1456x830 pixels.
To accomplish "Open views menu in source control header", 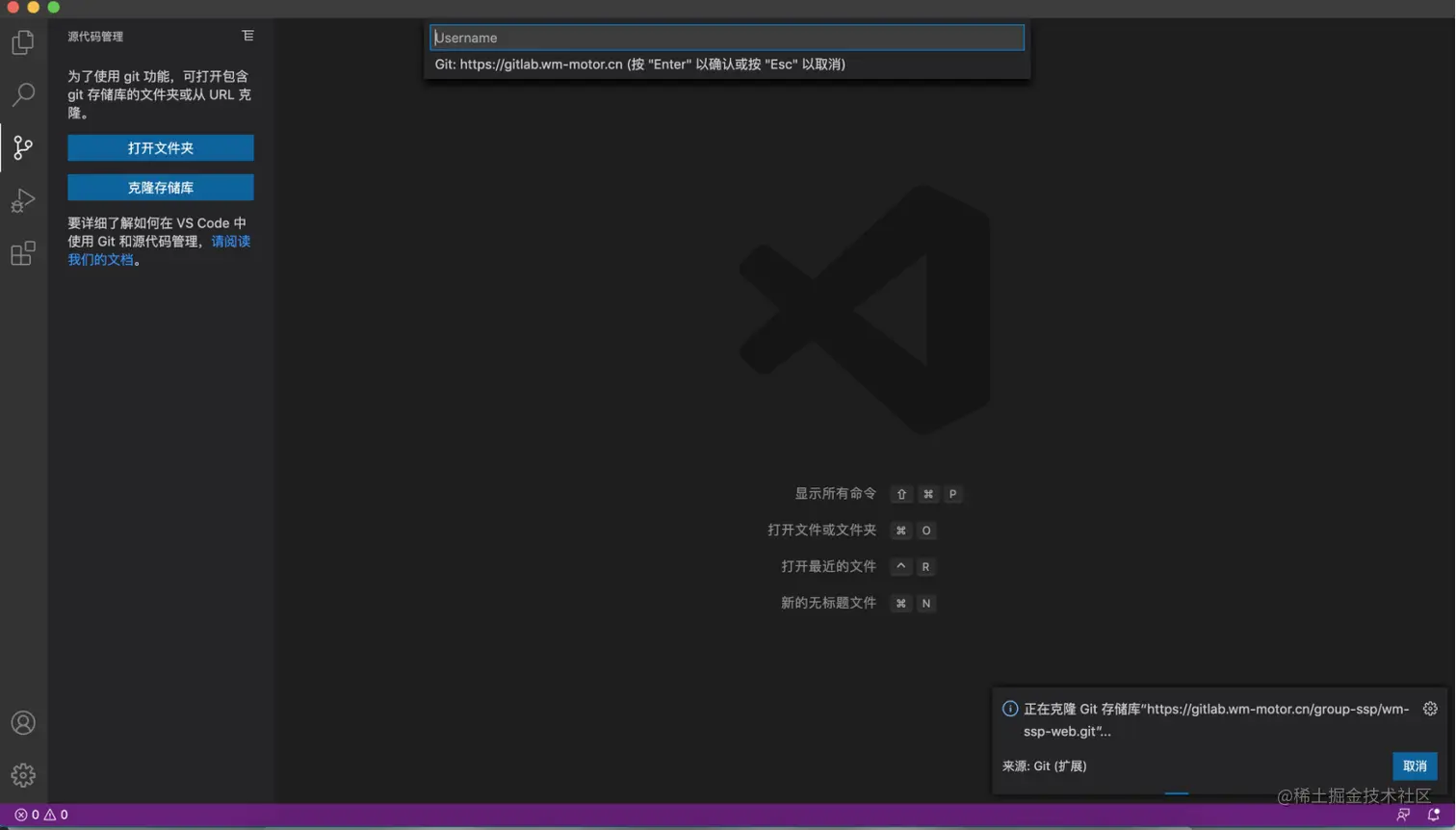I will pos(247,36).
